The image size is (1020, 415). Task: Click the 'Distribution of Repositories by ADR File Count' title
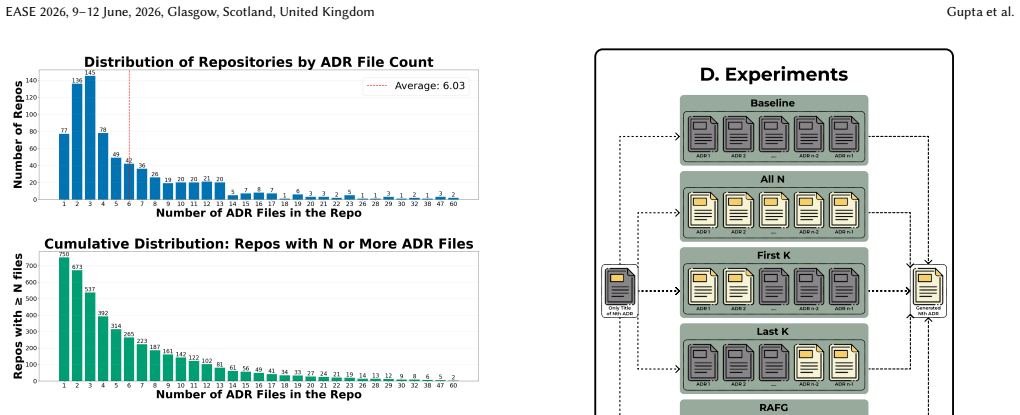coord(259,62)
